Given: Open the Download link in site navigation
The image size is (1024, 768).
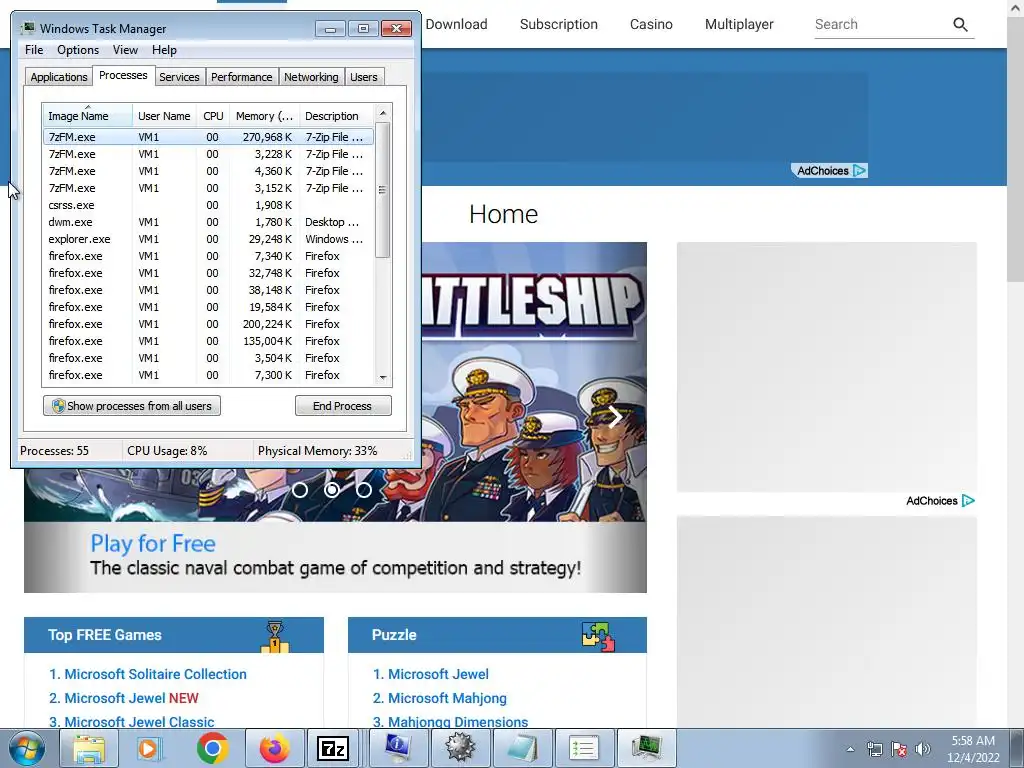Looking at the screenshot, I should (456, 24).
